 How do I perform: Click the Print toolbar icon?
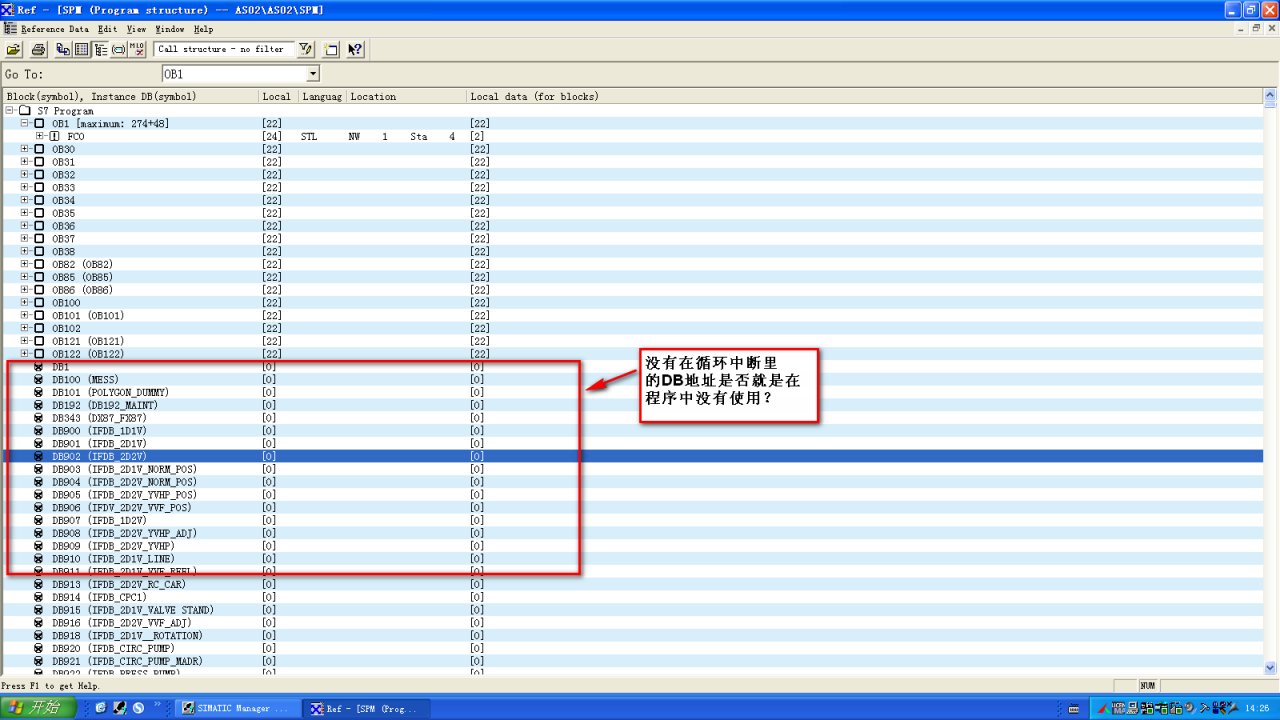(x=38, y=49)
